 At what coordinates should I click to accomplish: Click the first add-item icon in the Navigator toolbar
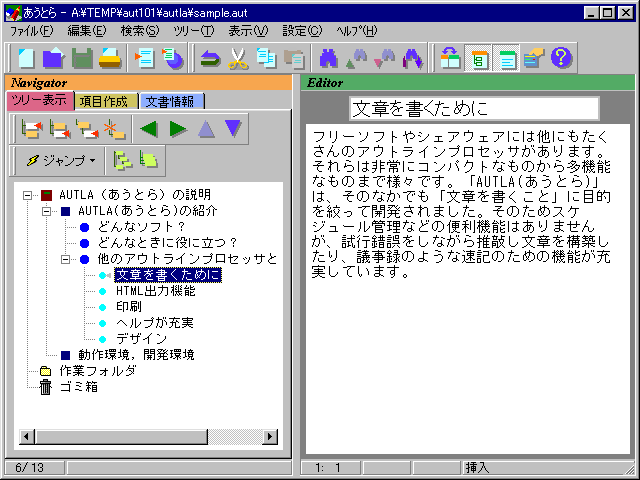click(31, 129)
